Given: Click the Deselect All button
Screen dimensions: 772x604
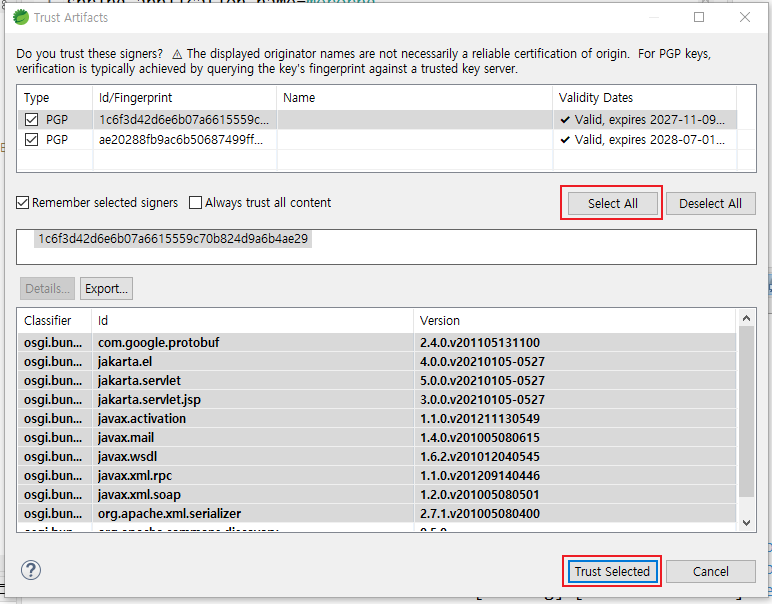Looking at the screenshot, I should click(x=710, y=203).
